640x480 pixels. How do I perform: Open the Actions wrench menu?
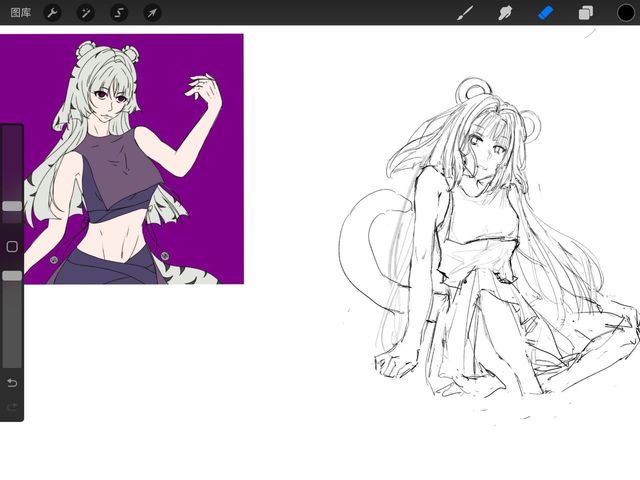pos(52,13)
